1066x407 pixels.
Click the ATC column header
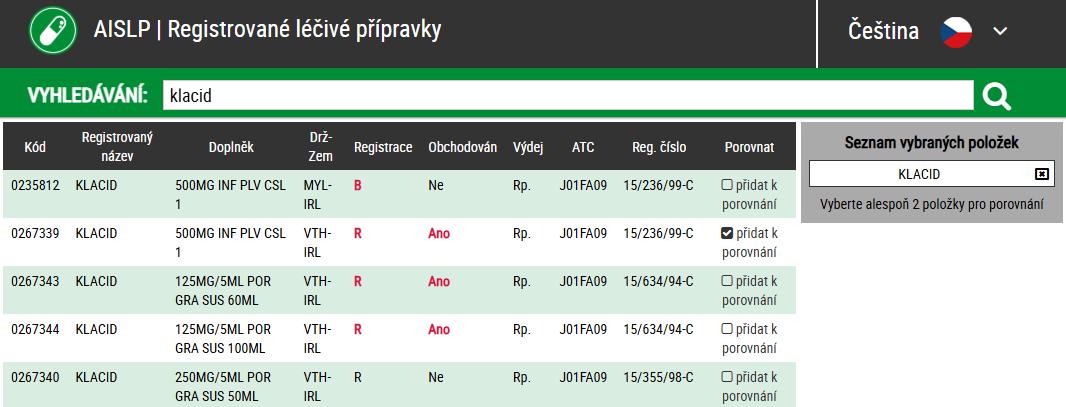583,147
